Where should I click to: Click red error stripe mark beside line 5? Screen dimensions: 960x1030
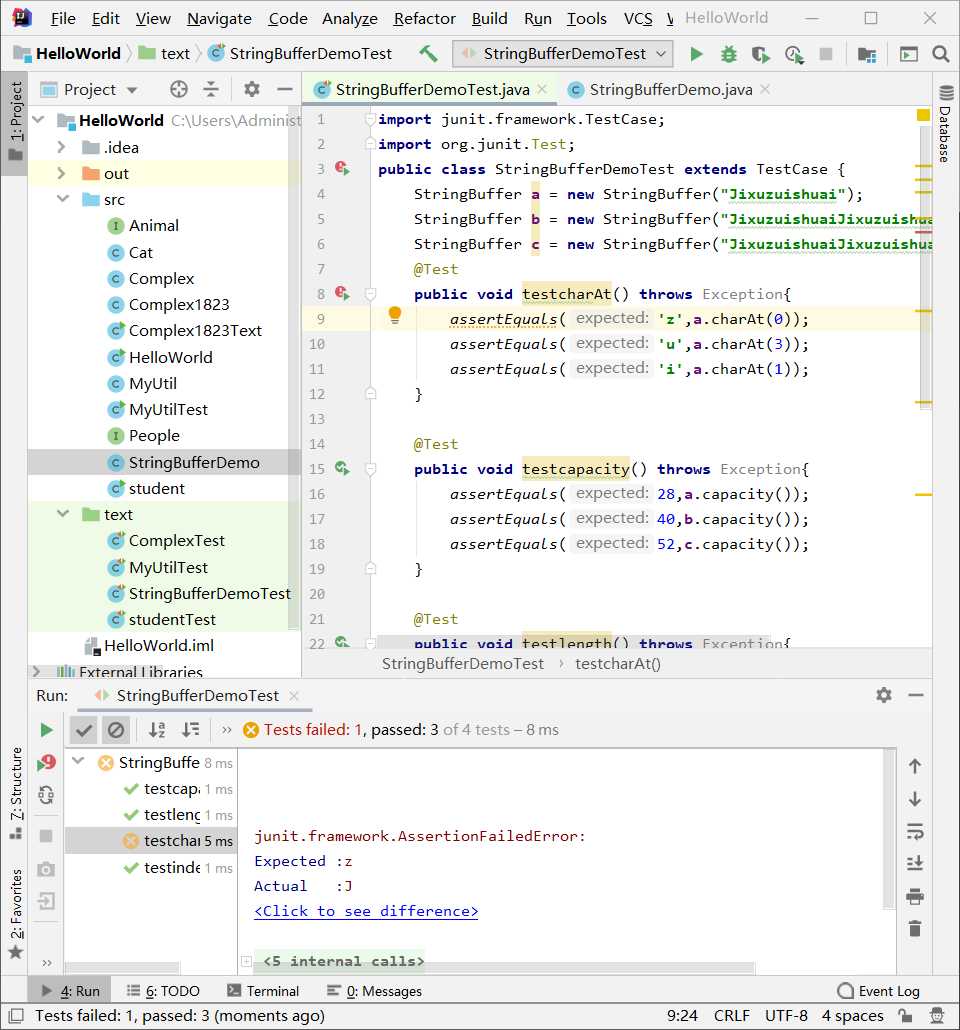click(923, 232)
